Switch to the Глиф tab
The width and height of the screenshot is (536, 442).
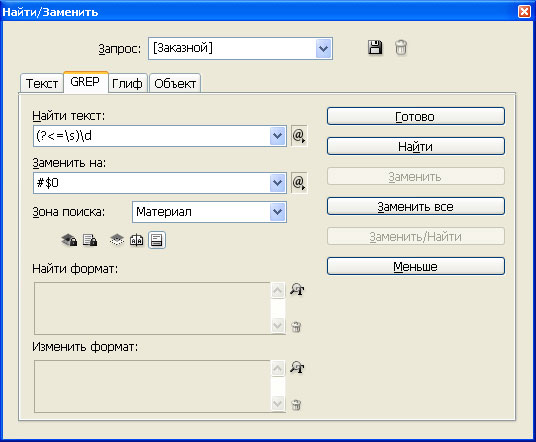pyautogui.click(x=127, y=83)
